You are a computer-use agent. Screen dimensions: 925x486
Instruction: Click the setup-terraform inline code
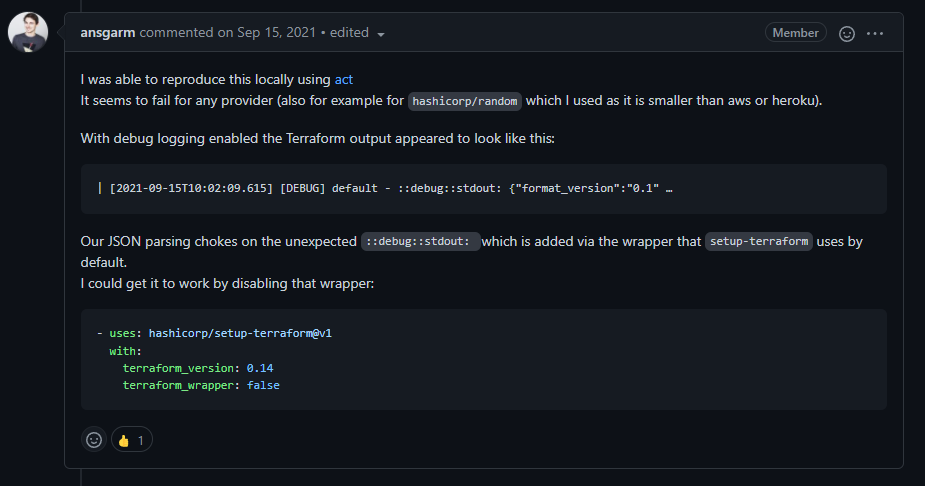[x=759, y=241]
